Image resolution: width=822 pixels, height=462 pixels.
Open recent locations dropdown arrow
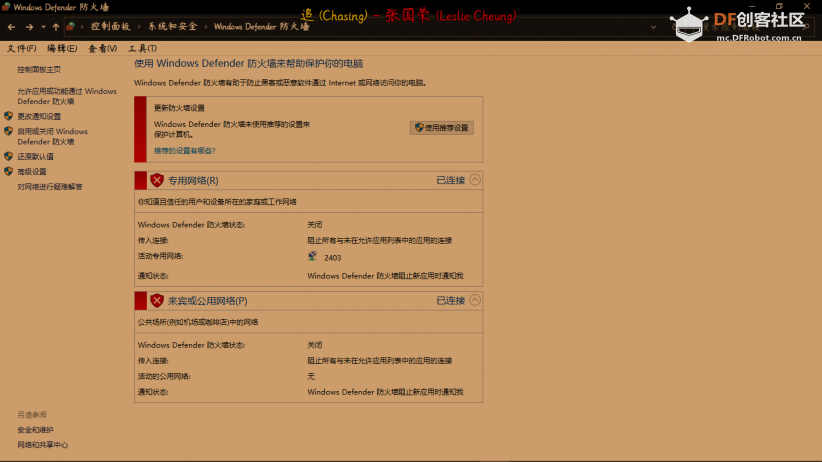click(44, 27)
